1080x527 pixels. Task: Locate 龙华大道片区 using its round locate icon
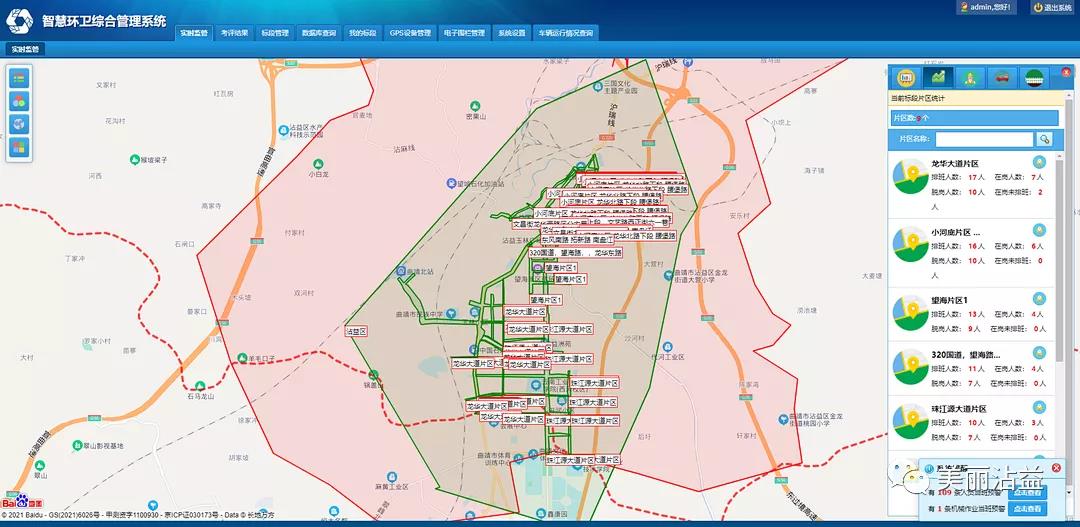click(1039, 162)
